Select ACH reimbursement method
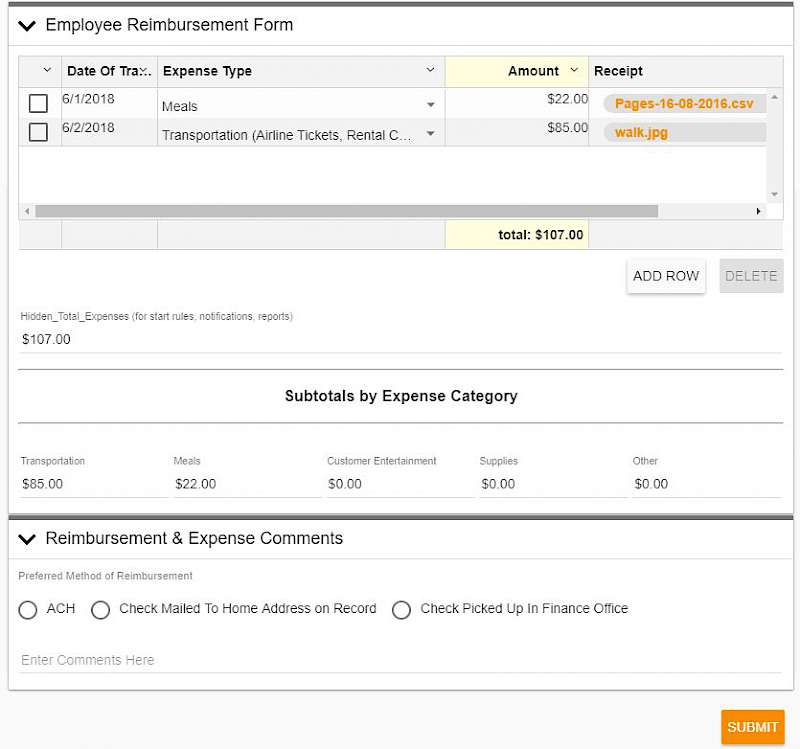The width and height of the screenshot is (800, 749). [28, 609]
